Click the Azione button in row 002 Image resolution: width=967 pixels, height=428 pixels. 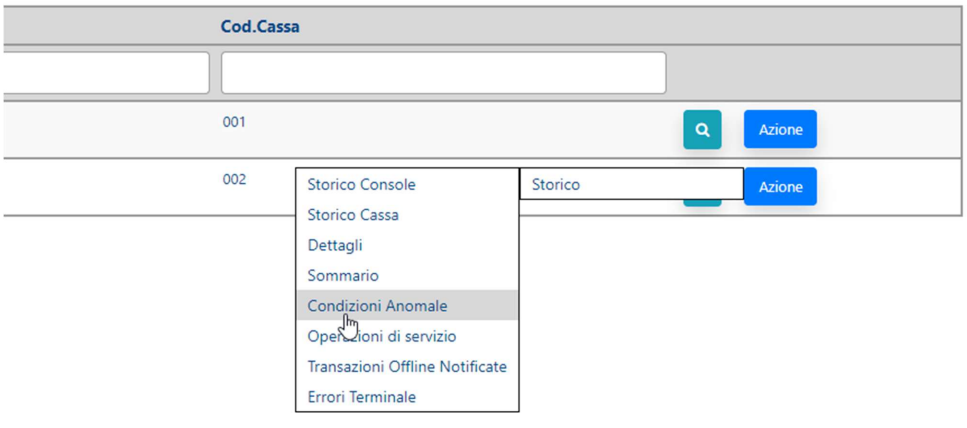(x=780, y=186)
